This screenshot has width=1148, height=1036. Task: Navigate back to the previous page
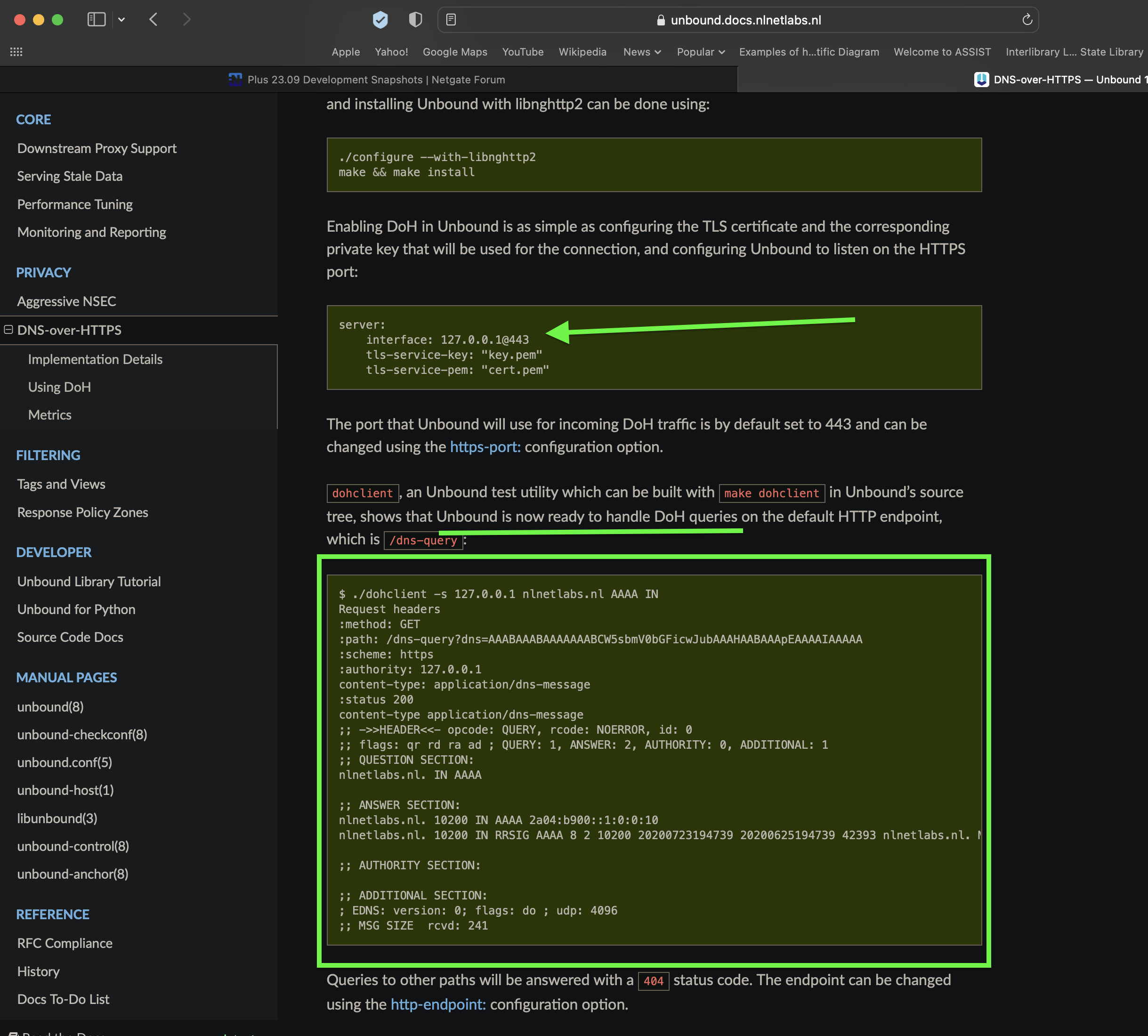click(153, 19)
